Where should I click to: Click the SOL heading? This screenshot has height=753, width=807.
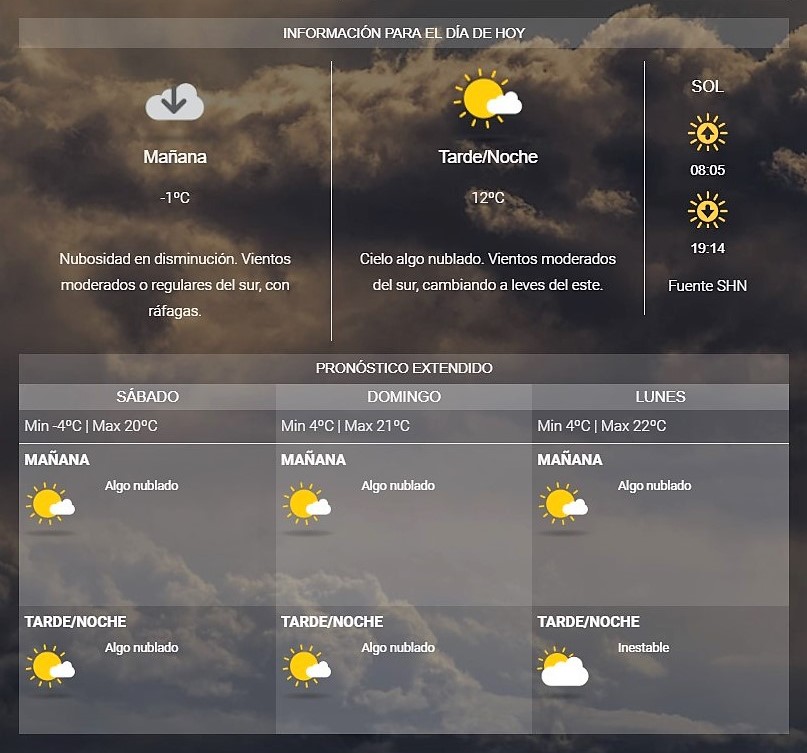(x=708, y=86)
